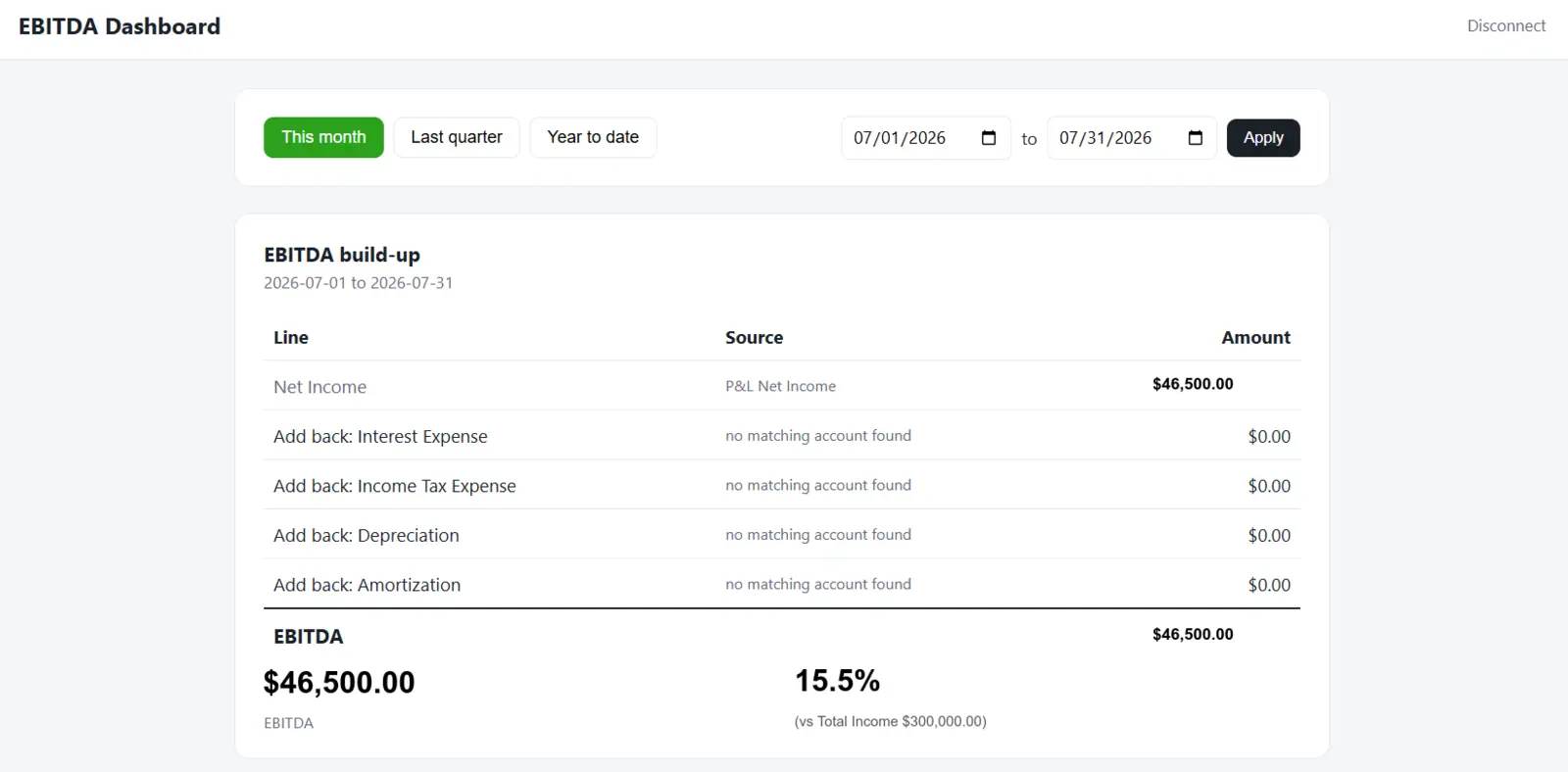1568x772 pixels.
Task: Click the EBITDA build-up heading
Action: (x=342, y=255)
